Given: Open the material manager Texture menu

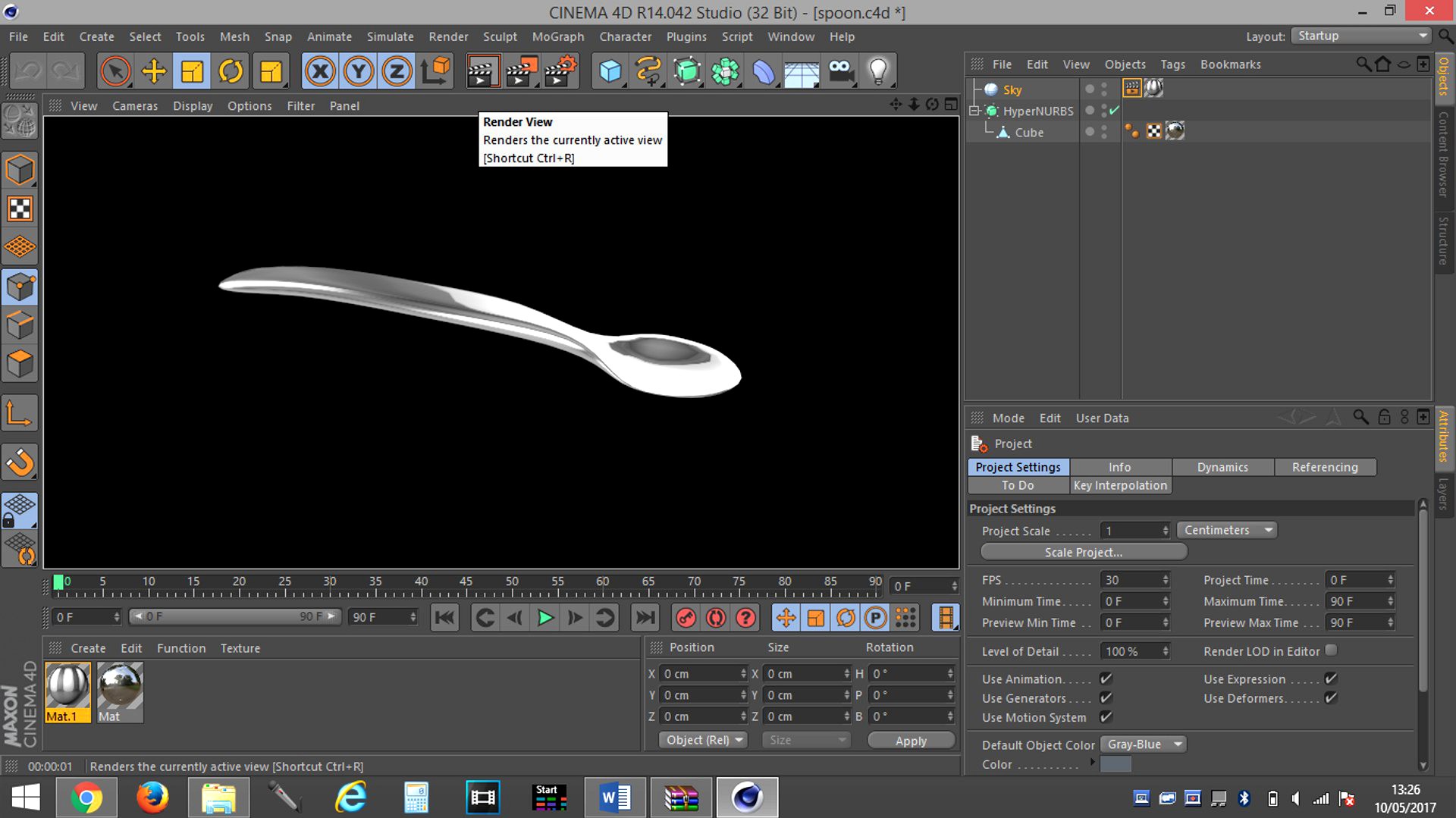Looking at the screenshot, I should click(x=240, y=648).
